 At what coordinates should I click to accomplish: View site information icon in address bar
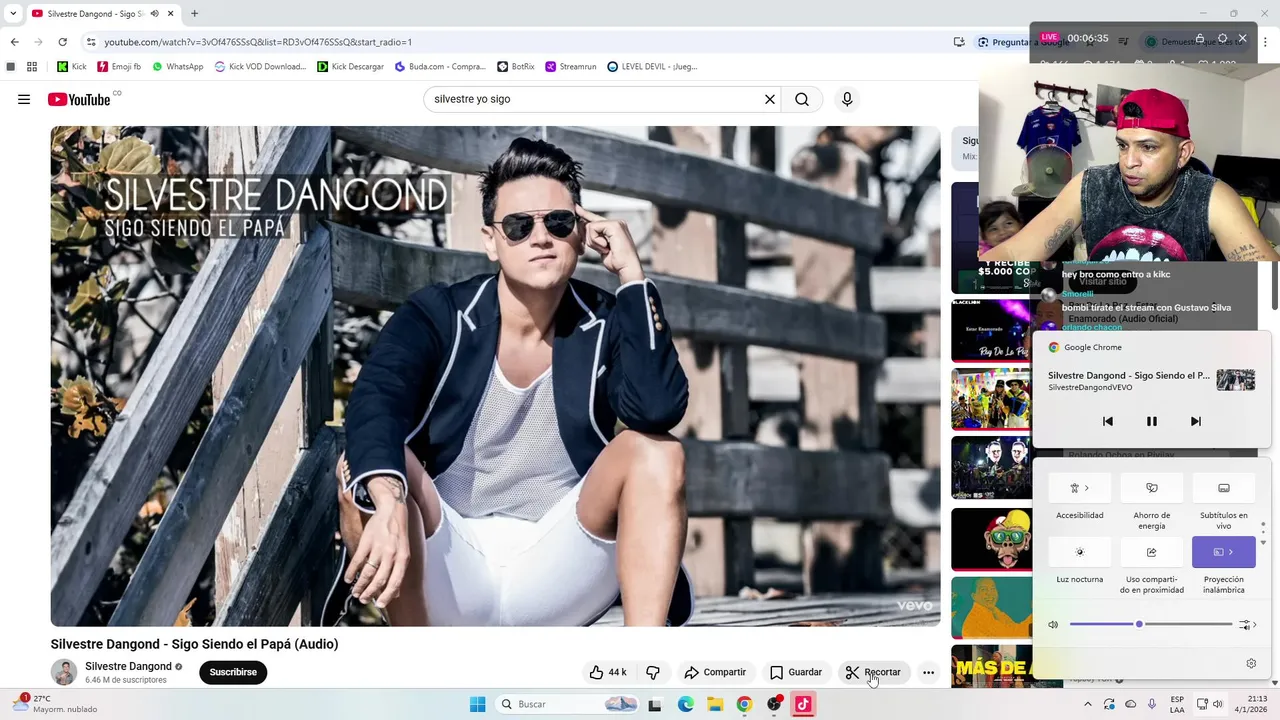click(91, 42)
